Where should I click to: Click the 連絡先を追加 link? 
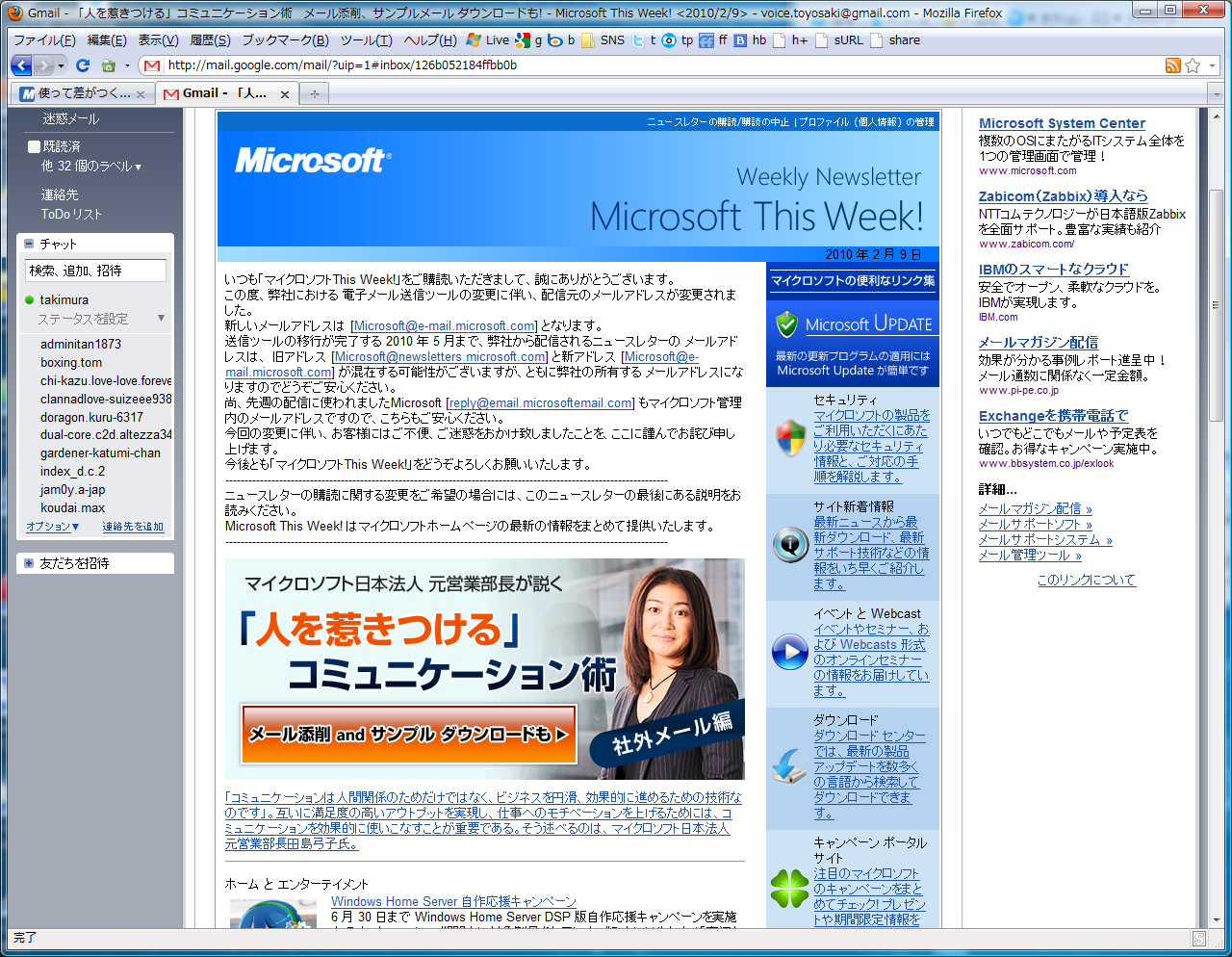coord(133,527)
